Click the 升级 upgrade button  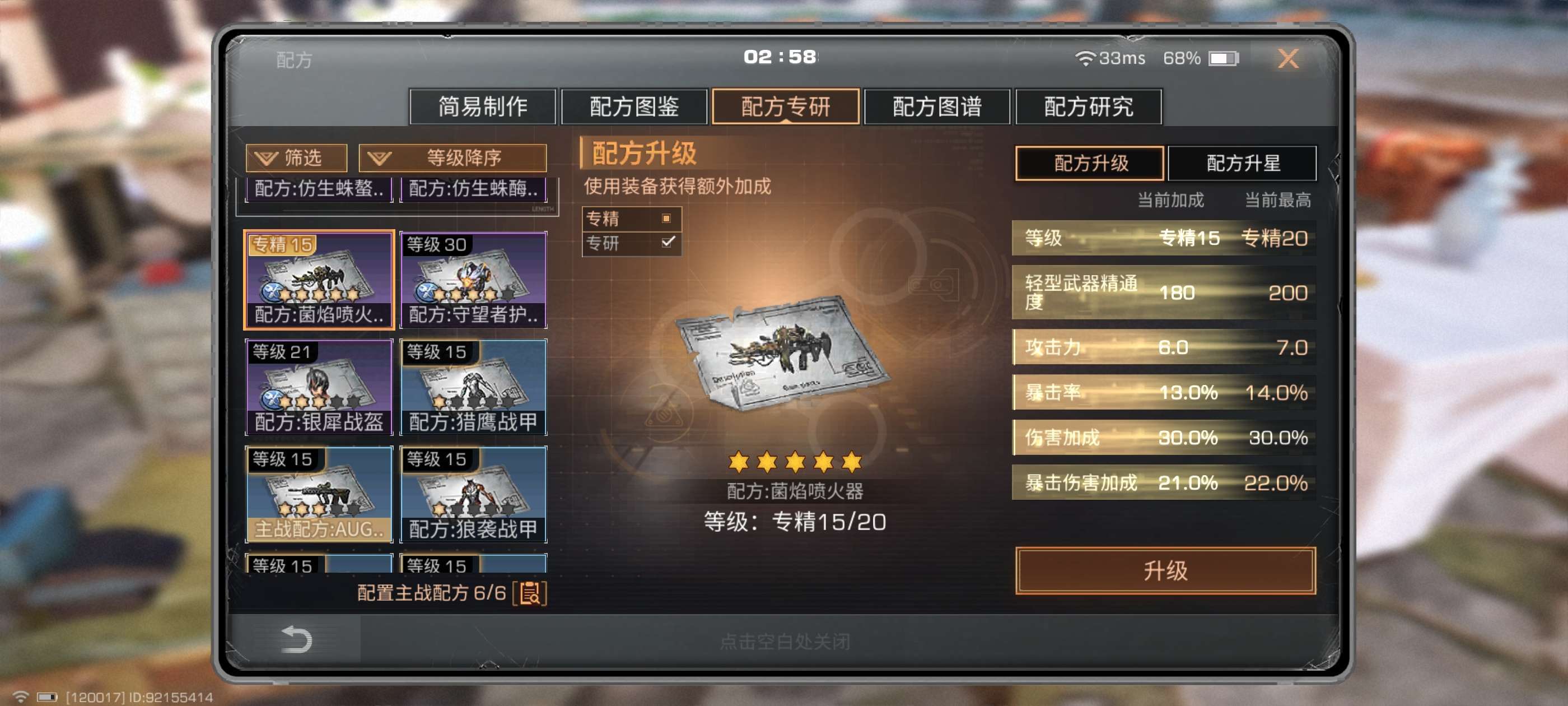1165,570
